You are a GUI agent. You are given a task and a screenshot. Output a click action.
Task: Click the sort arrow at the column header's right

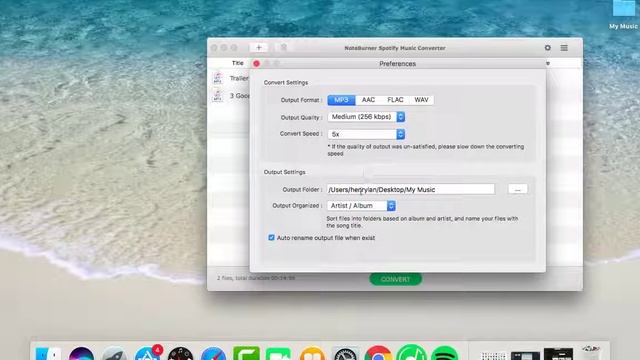coord(548,64)
